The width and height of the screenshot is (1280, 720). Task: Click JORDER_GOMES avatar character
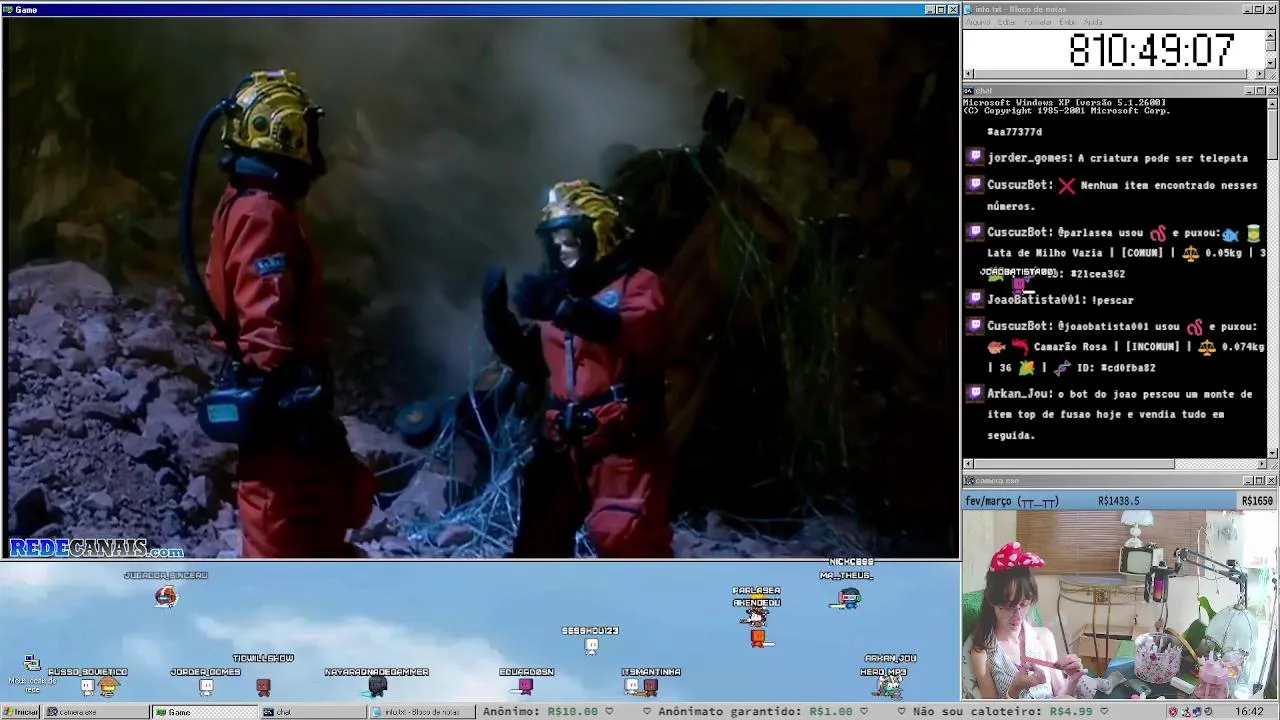pos(206,687)
